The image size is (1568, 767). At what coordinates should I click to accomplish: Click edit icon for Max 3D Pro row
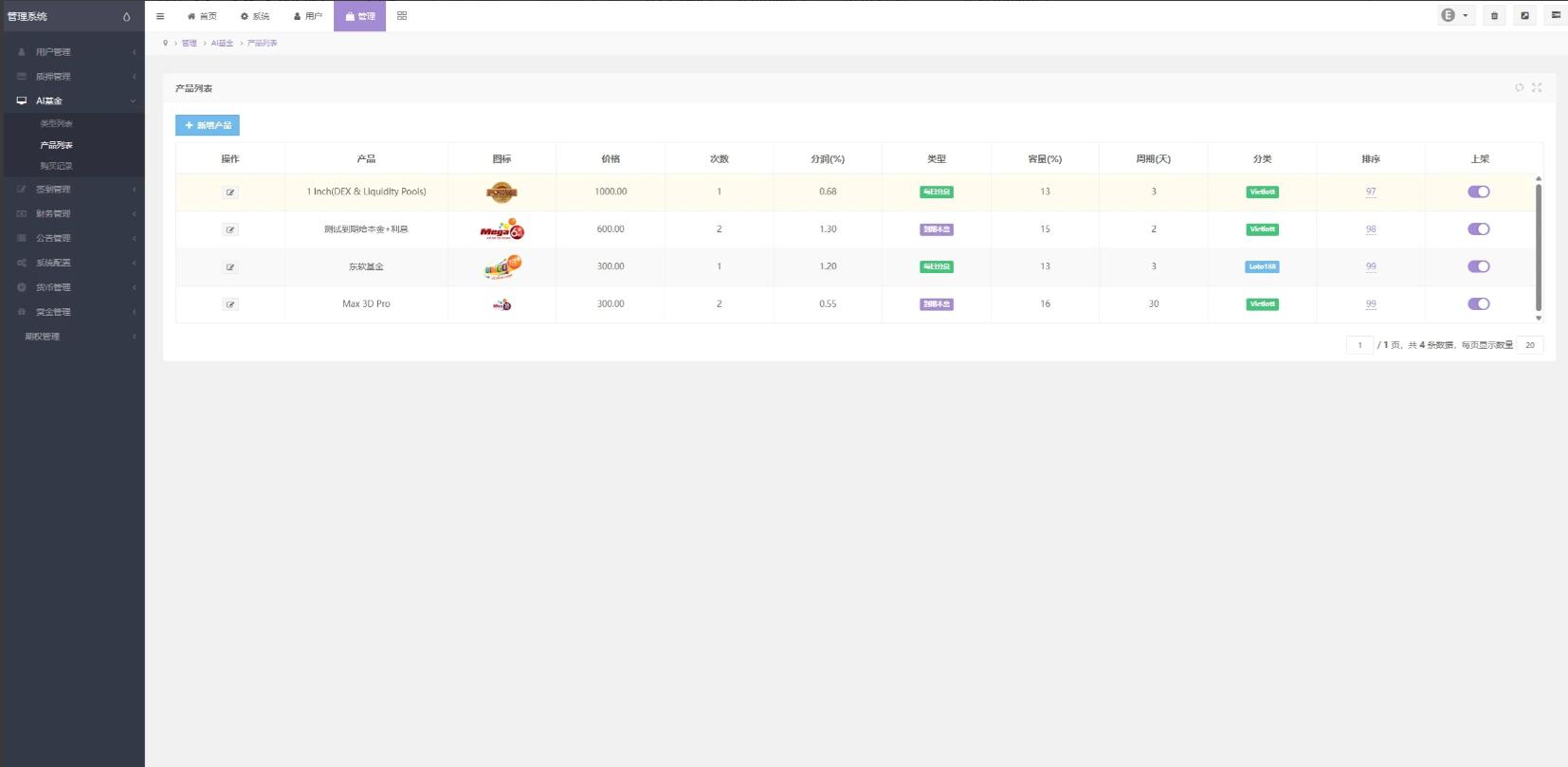coord(229,304)
